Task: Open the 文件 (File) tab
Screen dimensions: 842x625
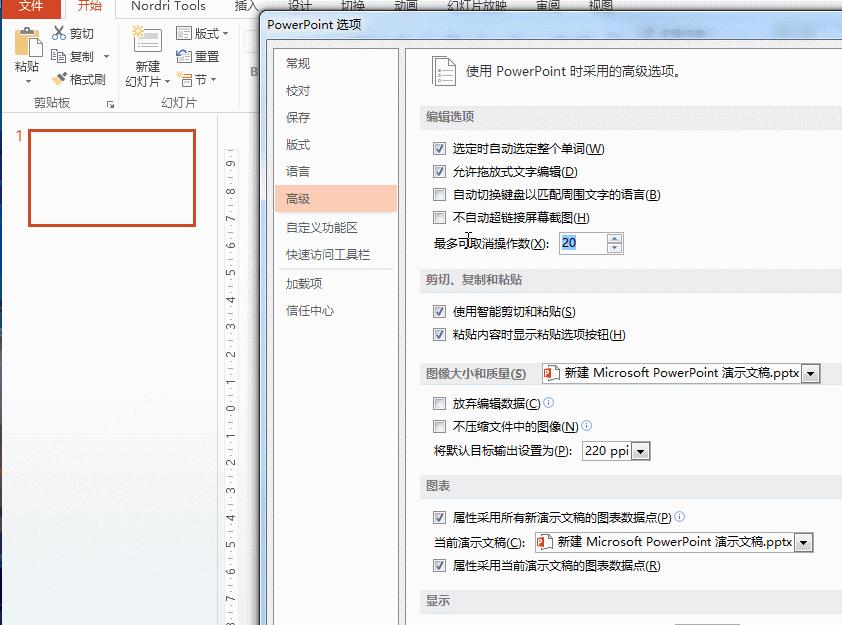Action: tap(31, 7)
